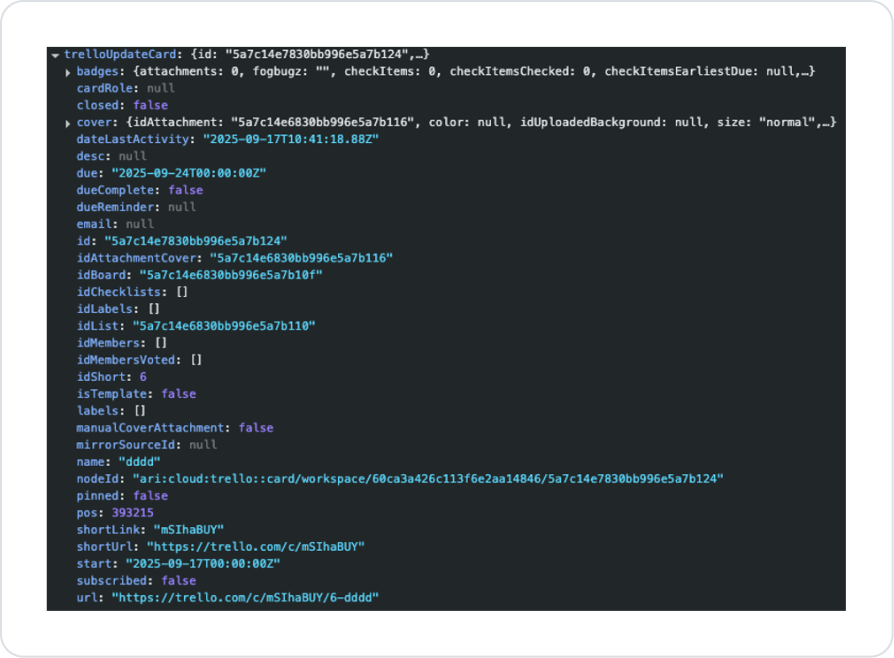Select the email: null row
894x658 pixels.
click(115, 224)
